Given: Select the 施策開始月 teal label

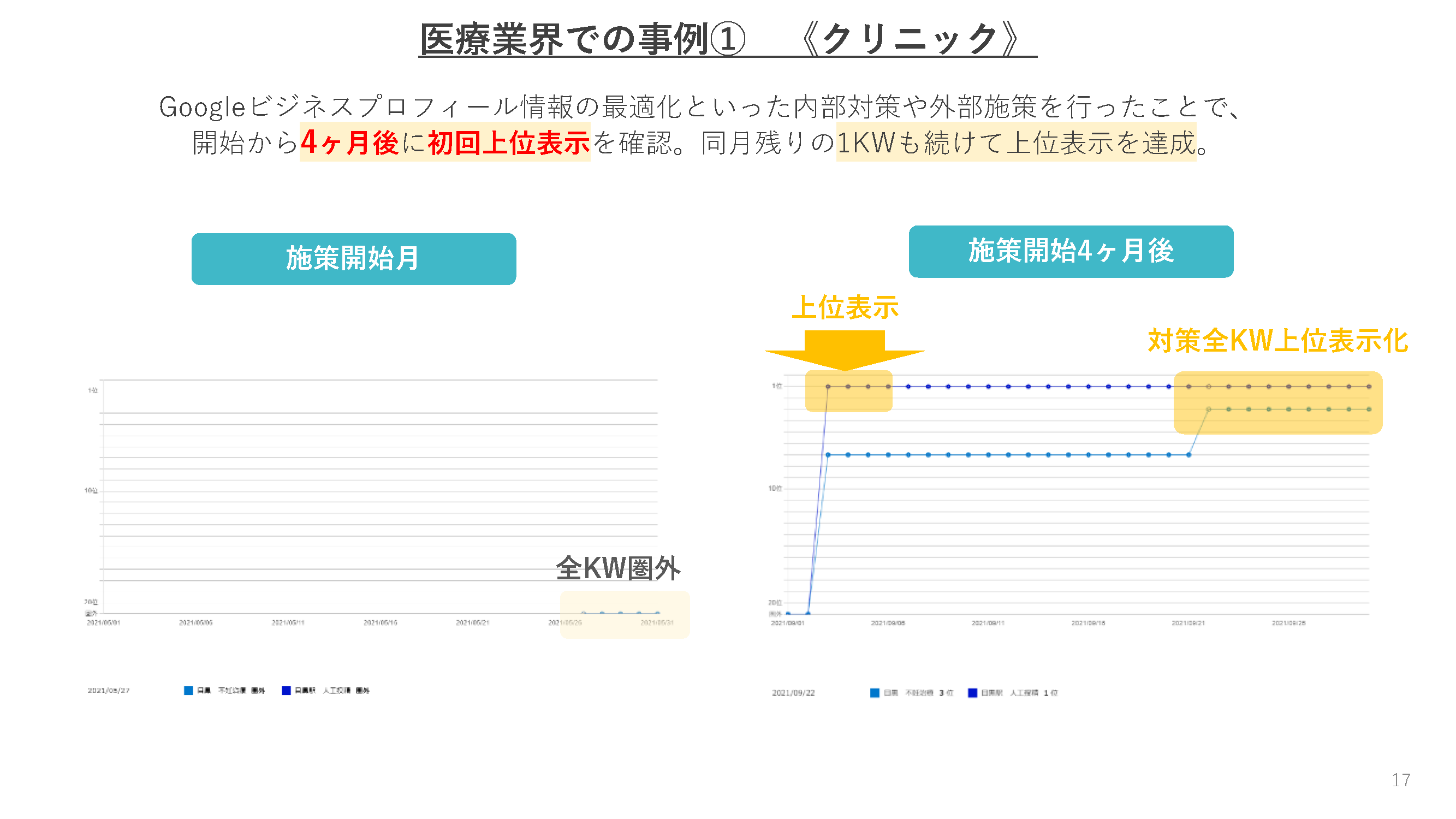Looking at the screenshot, I should coord(353,259).
